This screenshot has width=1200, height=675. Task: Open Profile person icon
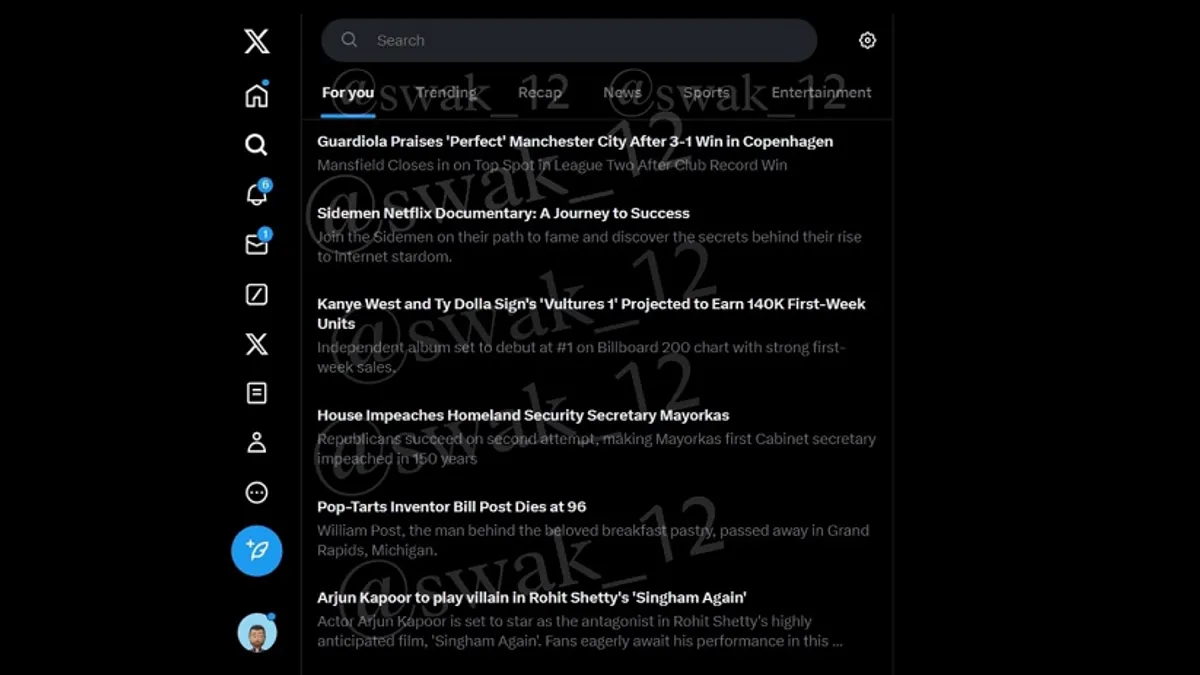coord(257,443)
